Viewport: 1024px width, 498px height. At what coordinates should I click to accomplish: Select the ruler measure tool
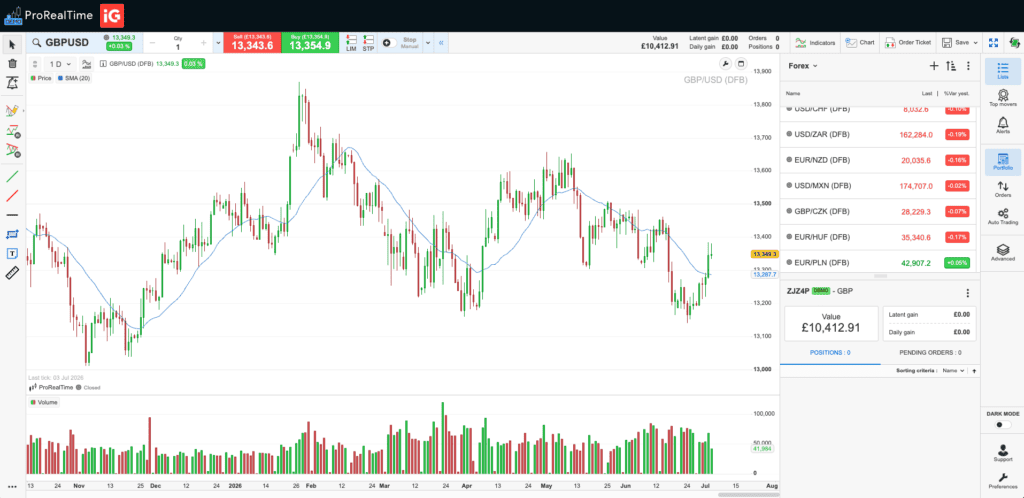click(x=12, y=273)
